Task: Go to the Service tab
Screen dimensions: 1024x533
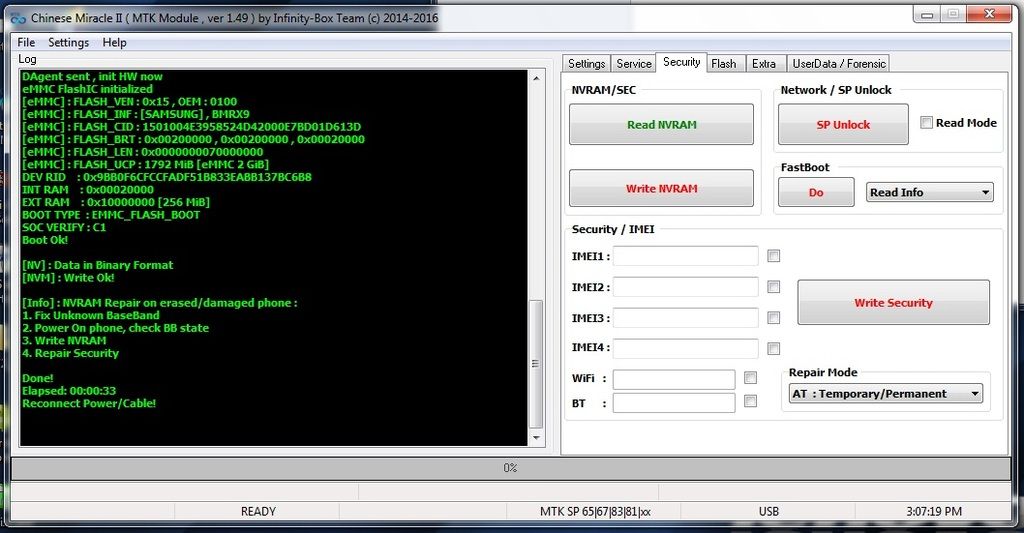Action: tap(634, 63)
